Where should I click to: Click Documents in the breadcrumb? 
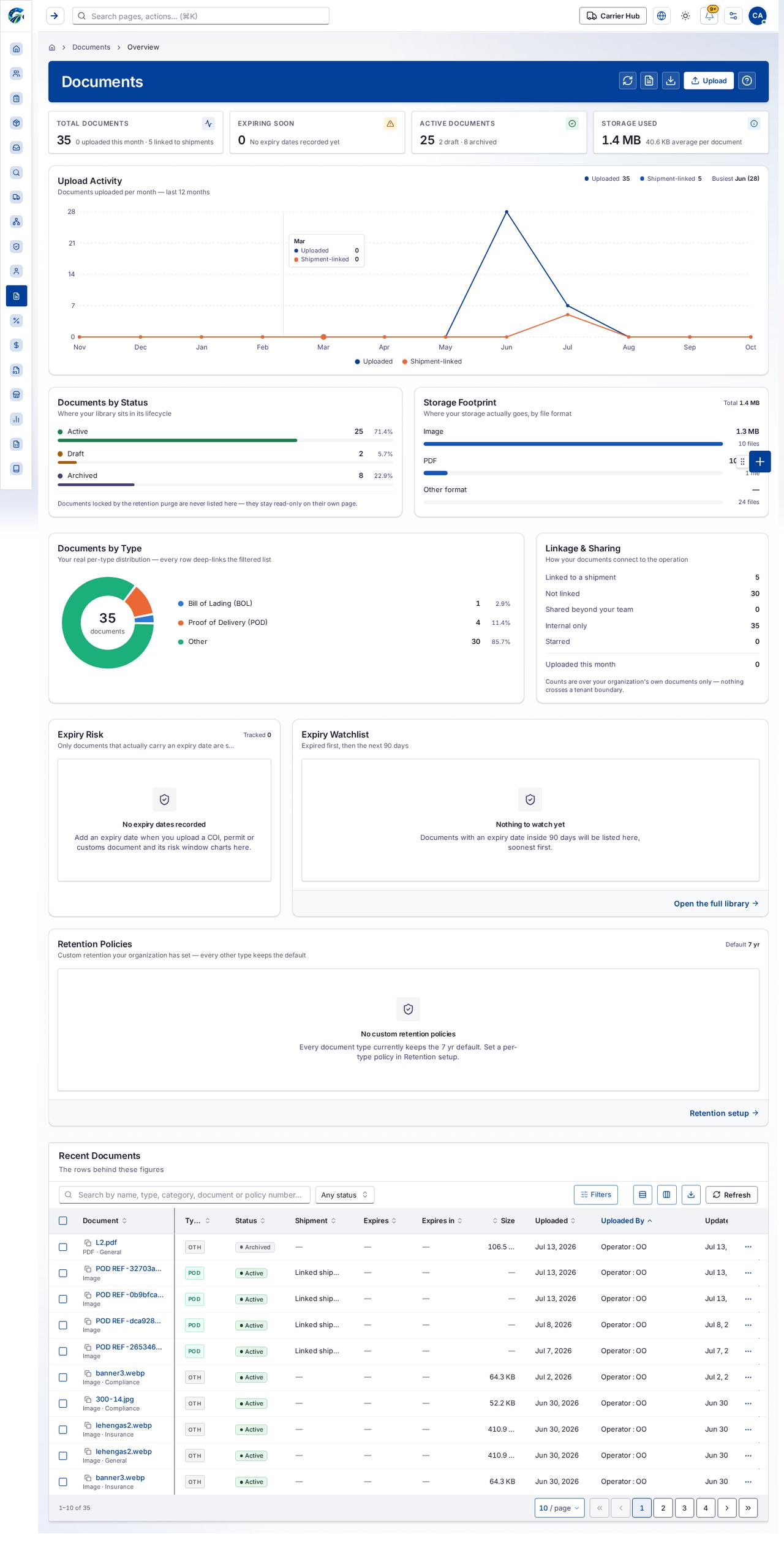pyautogui.click(x=91, y=47)
